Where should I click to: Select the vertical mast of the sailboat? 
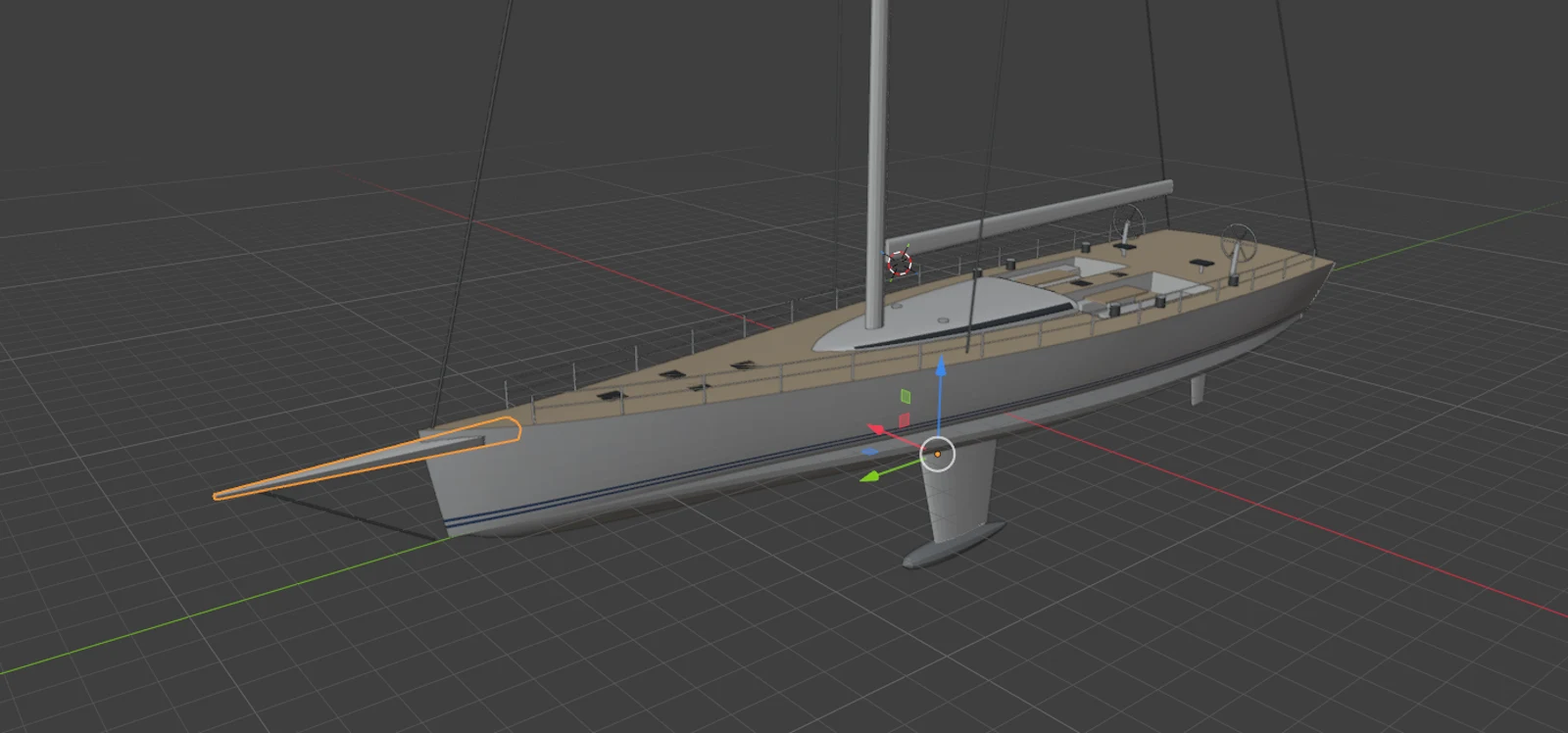pos(878,167)
